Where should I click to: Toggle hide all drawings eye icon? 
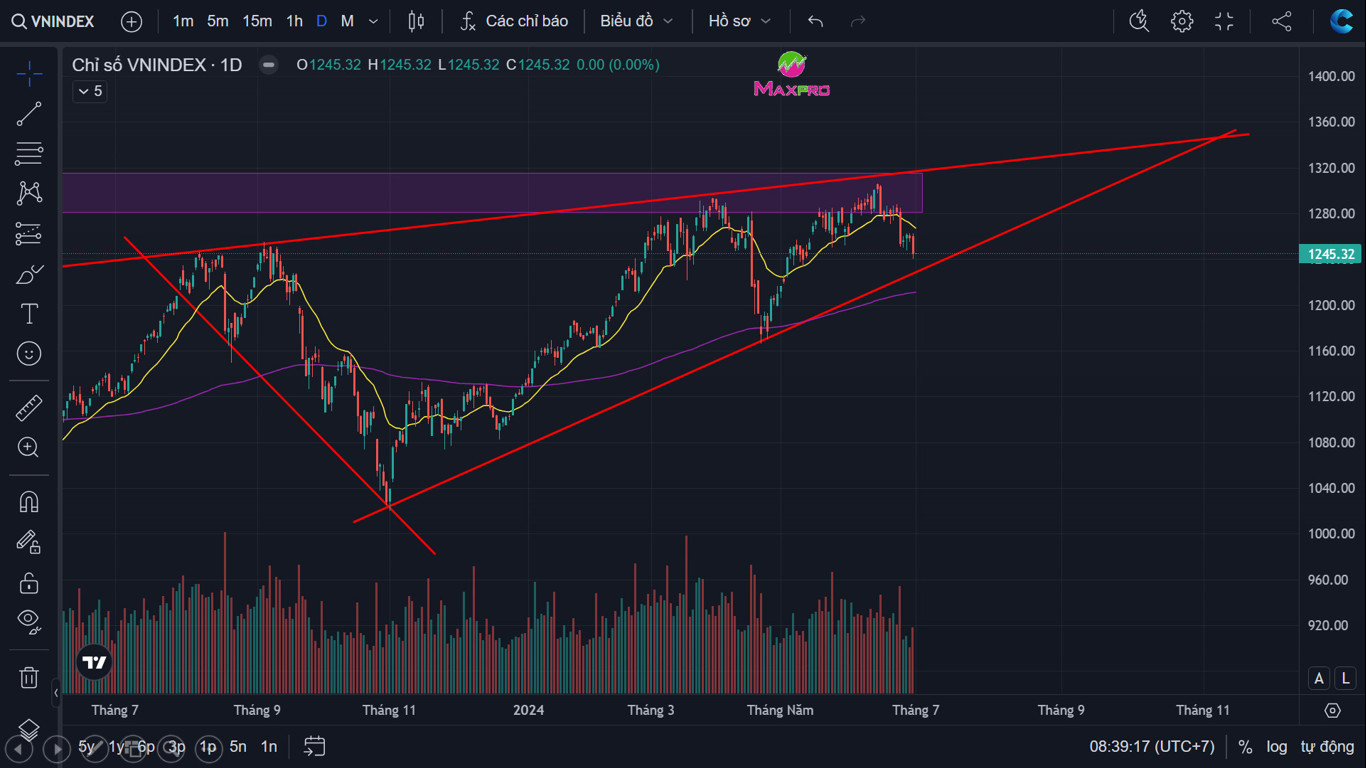pyautogui.click(x=29, y=622)
